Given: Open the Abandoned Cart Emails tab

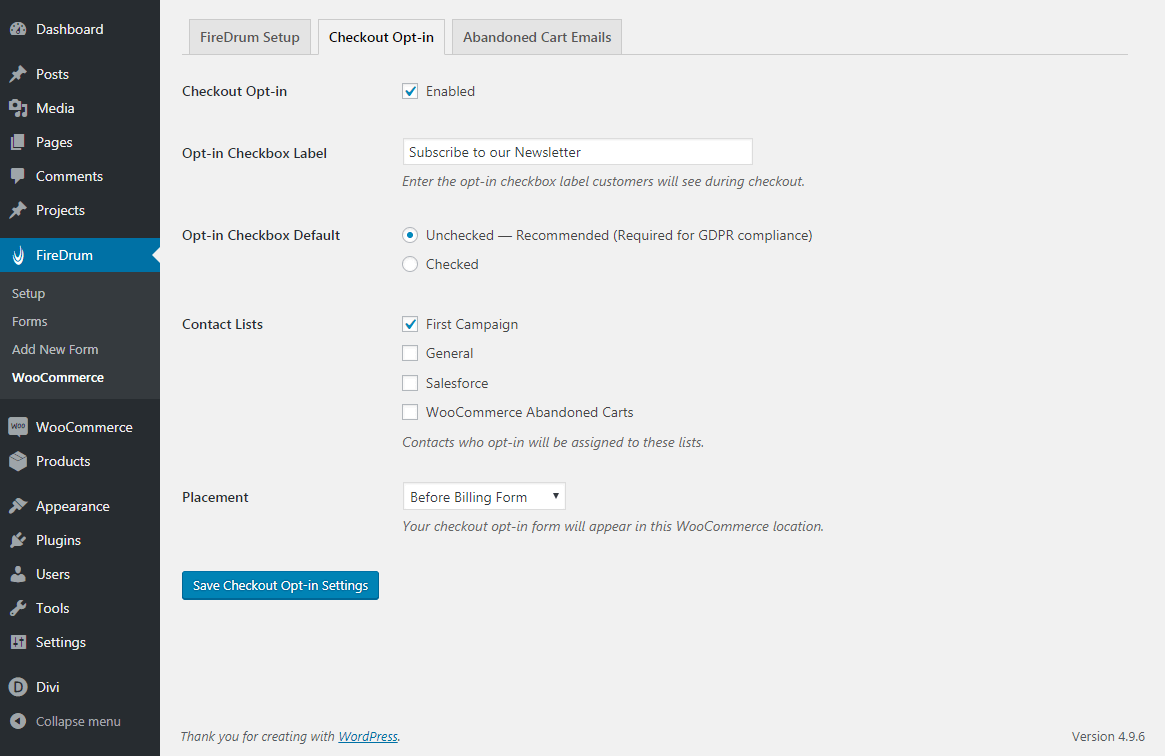Looking at the screenshot, I should click(537, 37).
